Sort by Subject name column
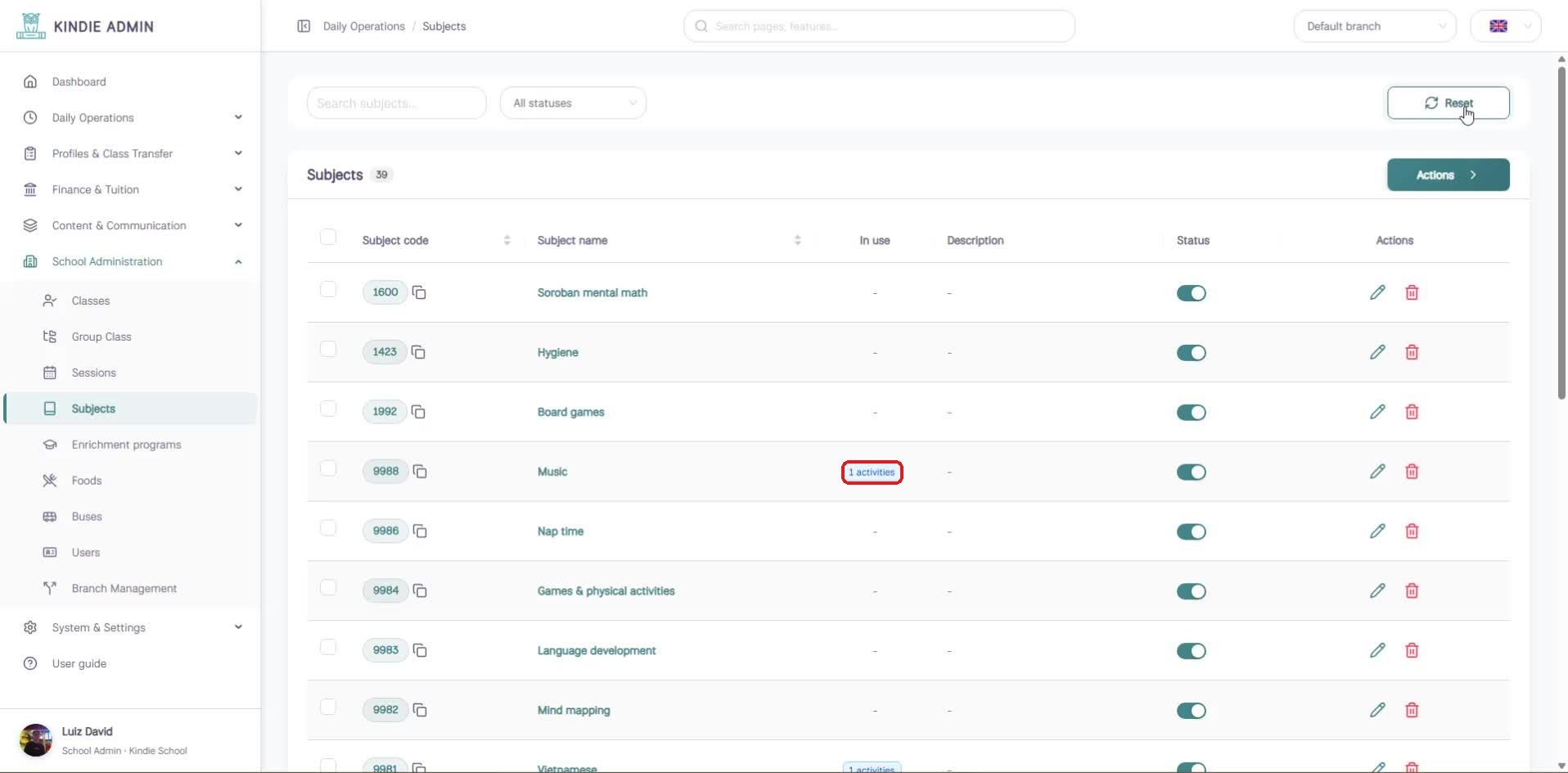 click(x=797, y=240)
